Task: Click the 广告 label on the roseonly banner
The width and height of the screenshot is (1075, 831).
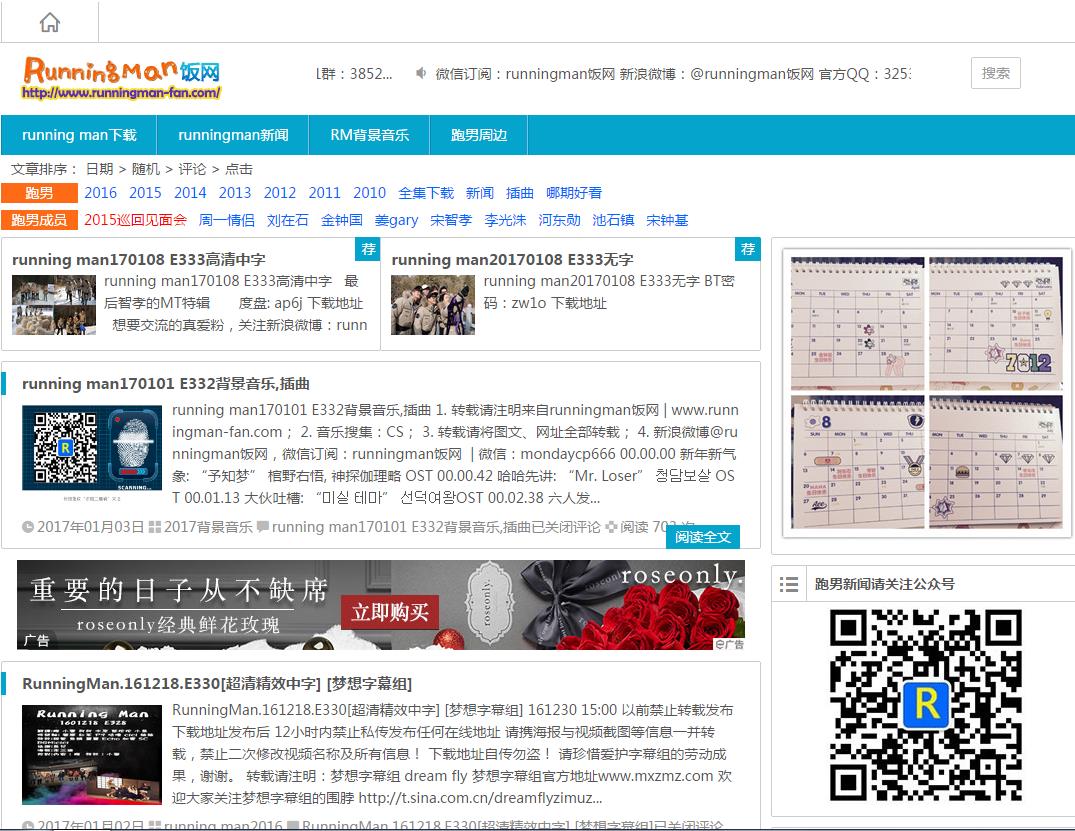Action: [36, 640]
